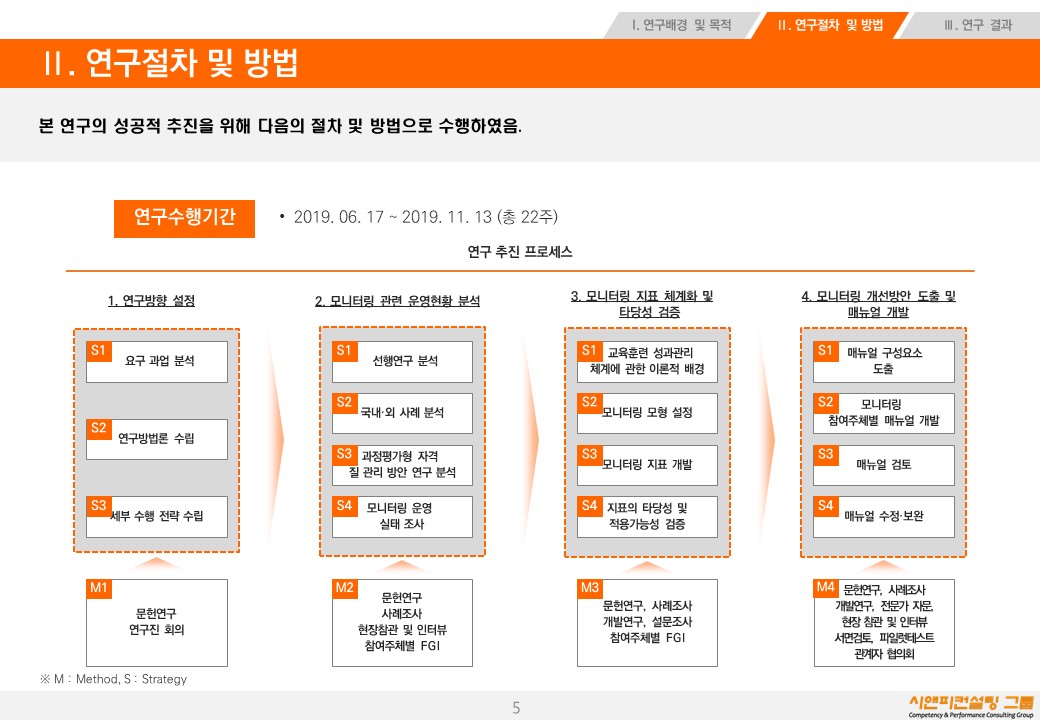Image resolution: width=1040 pixels, height=720 pixels.
Task: Click the orange 'M2' badge
Action: [344, 588]
